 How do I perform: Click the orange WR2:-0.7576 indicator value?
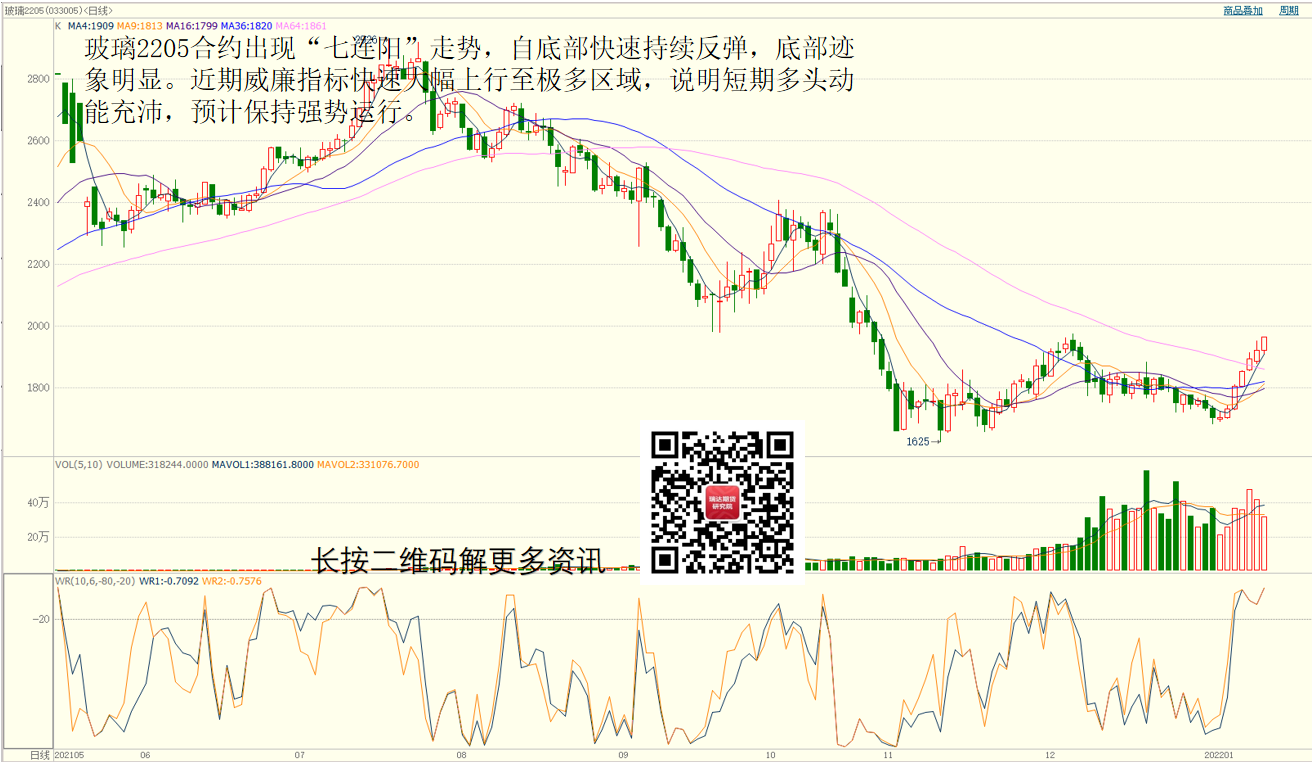click(x=232, y=581)
